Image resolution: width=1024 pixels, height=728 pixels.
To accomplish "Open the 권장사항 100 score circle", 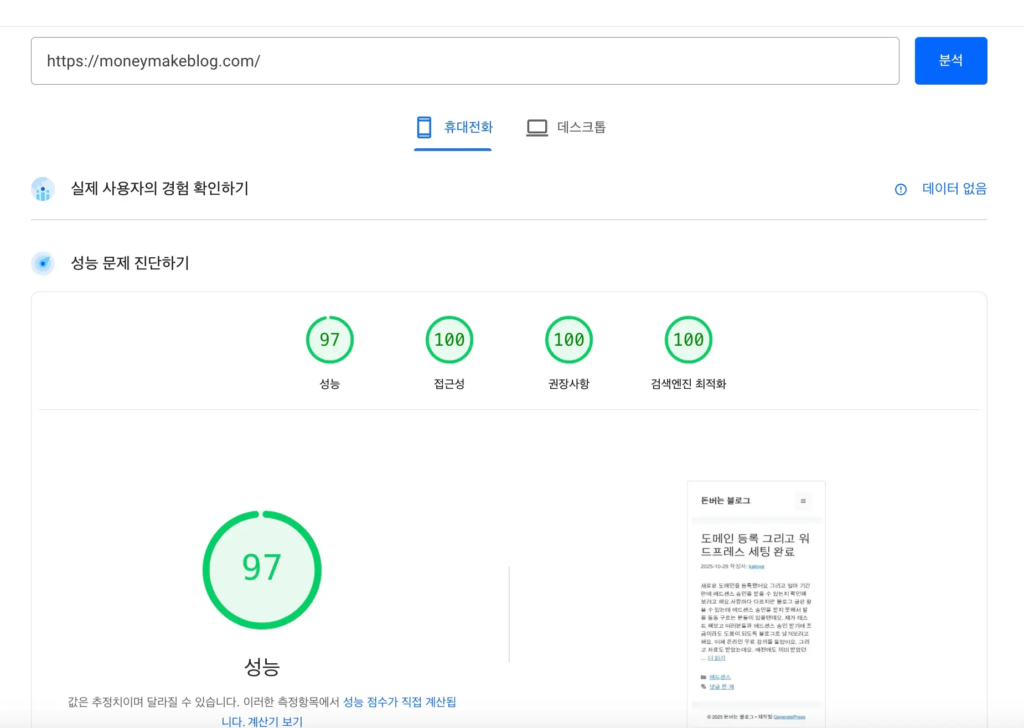I will [568, 339].
